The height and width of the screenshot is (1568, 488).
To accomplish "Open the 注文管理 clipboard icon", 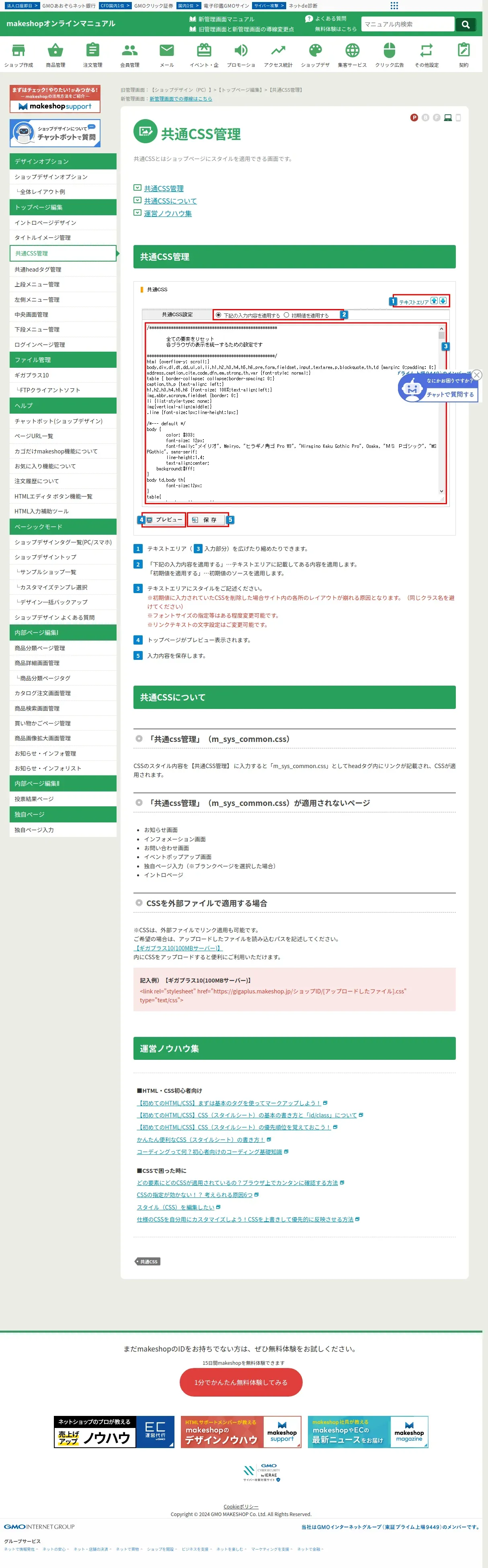I will pyautogui.click(x=92, y=50).
